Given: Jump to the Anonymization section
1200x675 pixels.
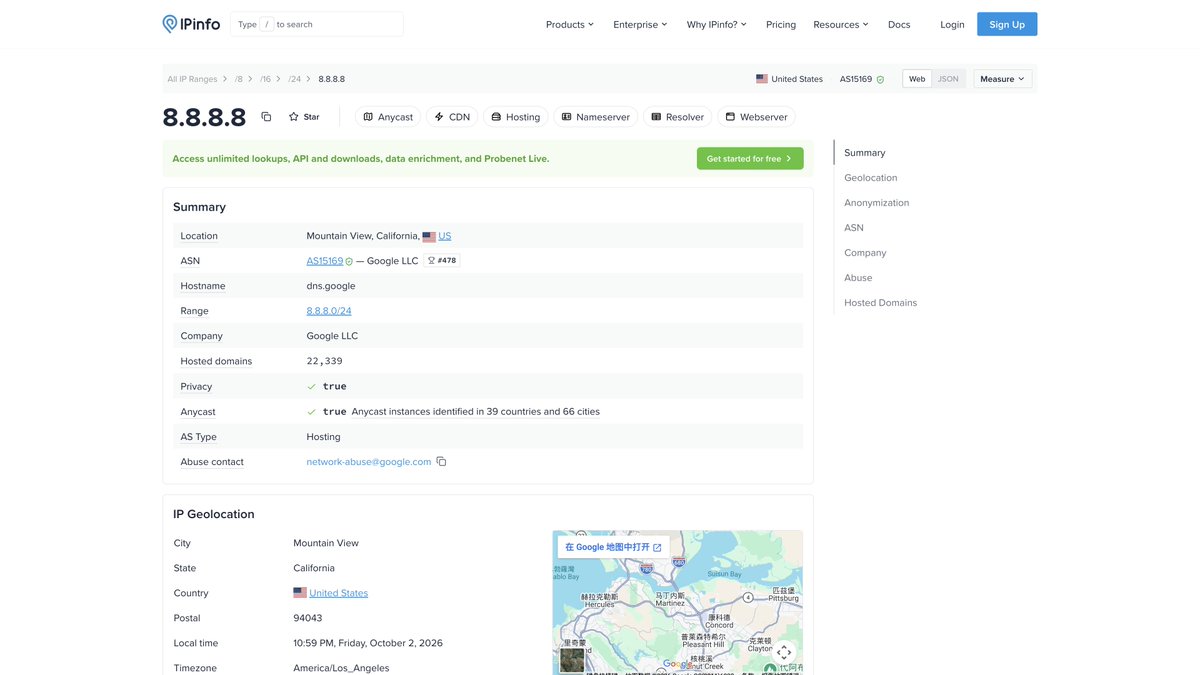Looking at the screenshot, I should click(877, 203).
